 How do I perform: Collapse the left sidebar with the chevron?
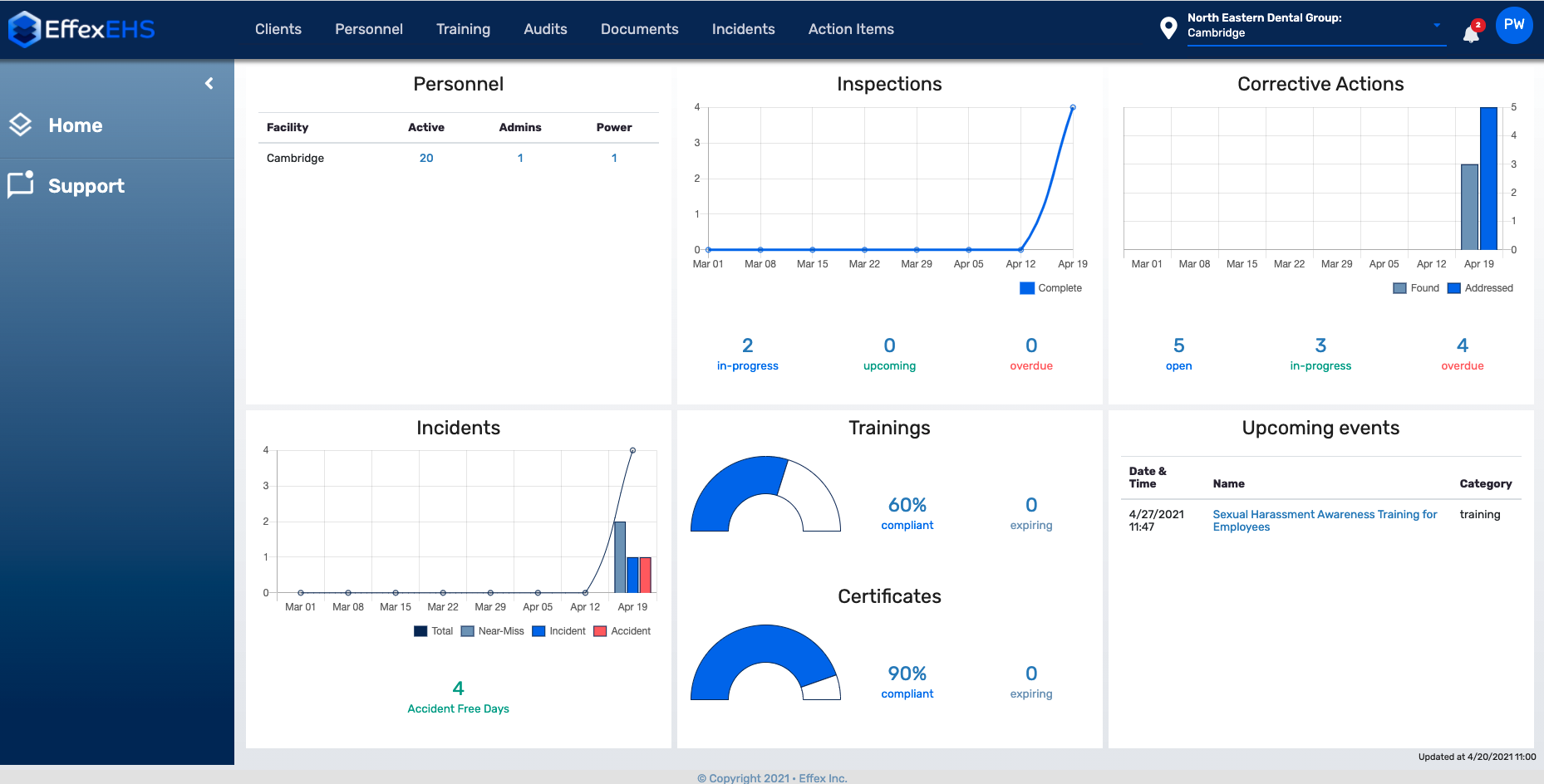209,83
